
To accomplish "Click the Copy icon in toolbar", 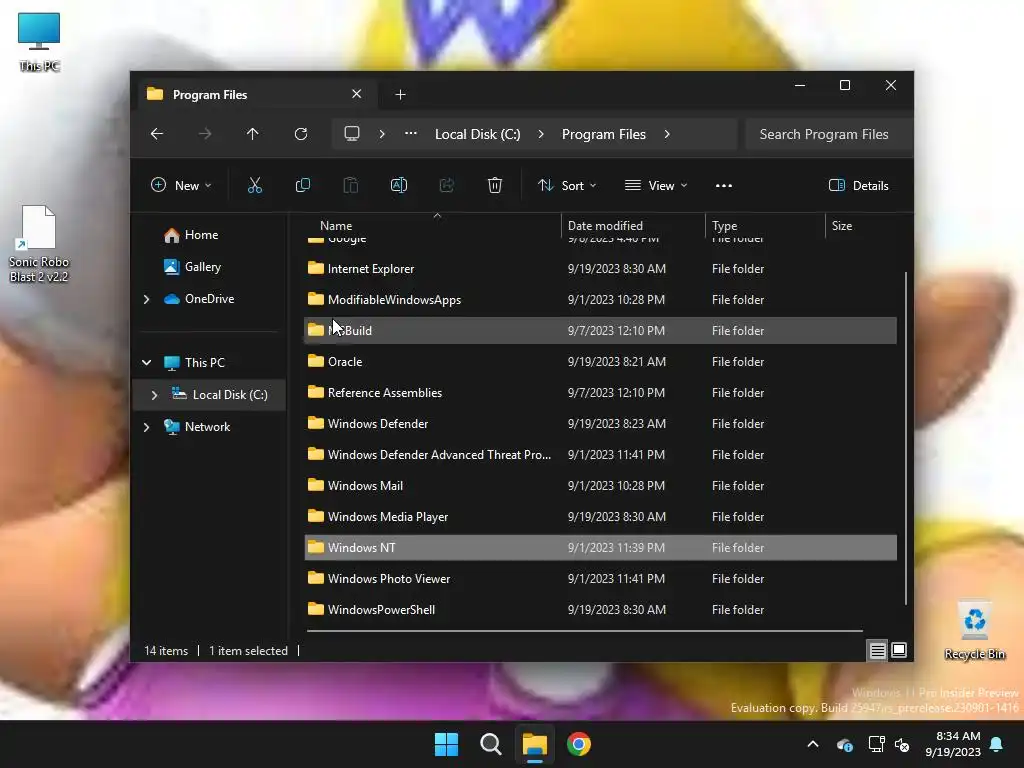I will 302,185.
